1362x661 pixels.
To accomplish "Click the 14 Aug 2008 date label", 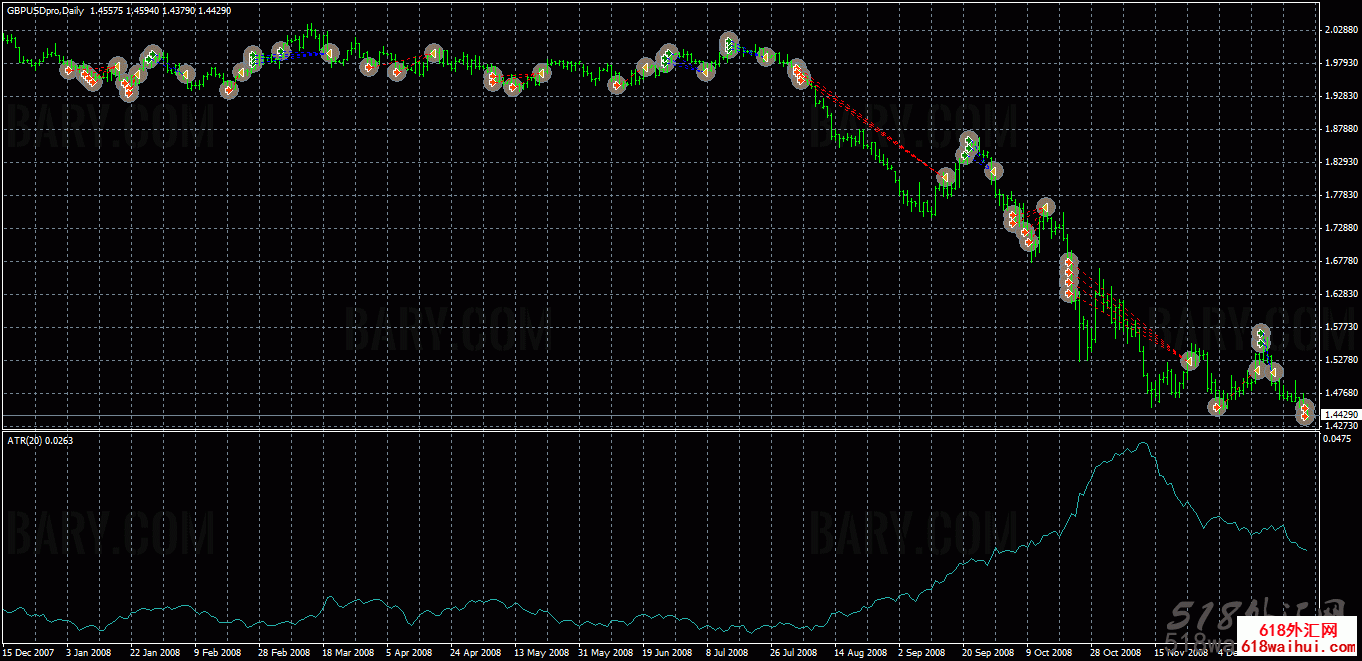I will pos(859,652).
